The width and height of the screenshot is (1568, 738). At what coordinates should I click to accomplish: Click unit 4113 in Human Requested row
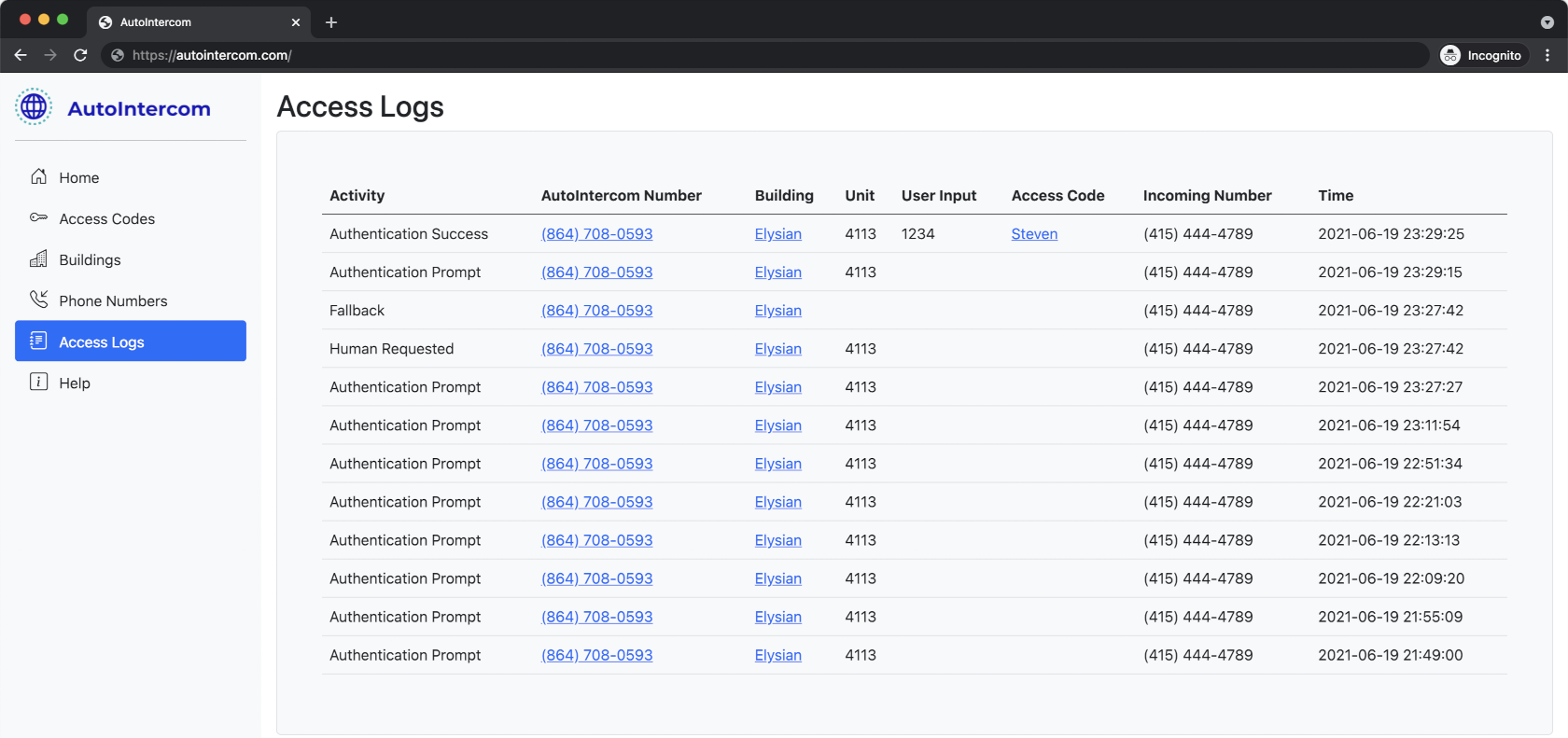click(x=861, y=349)
